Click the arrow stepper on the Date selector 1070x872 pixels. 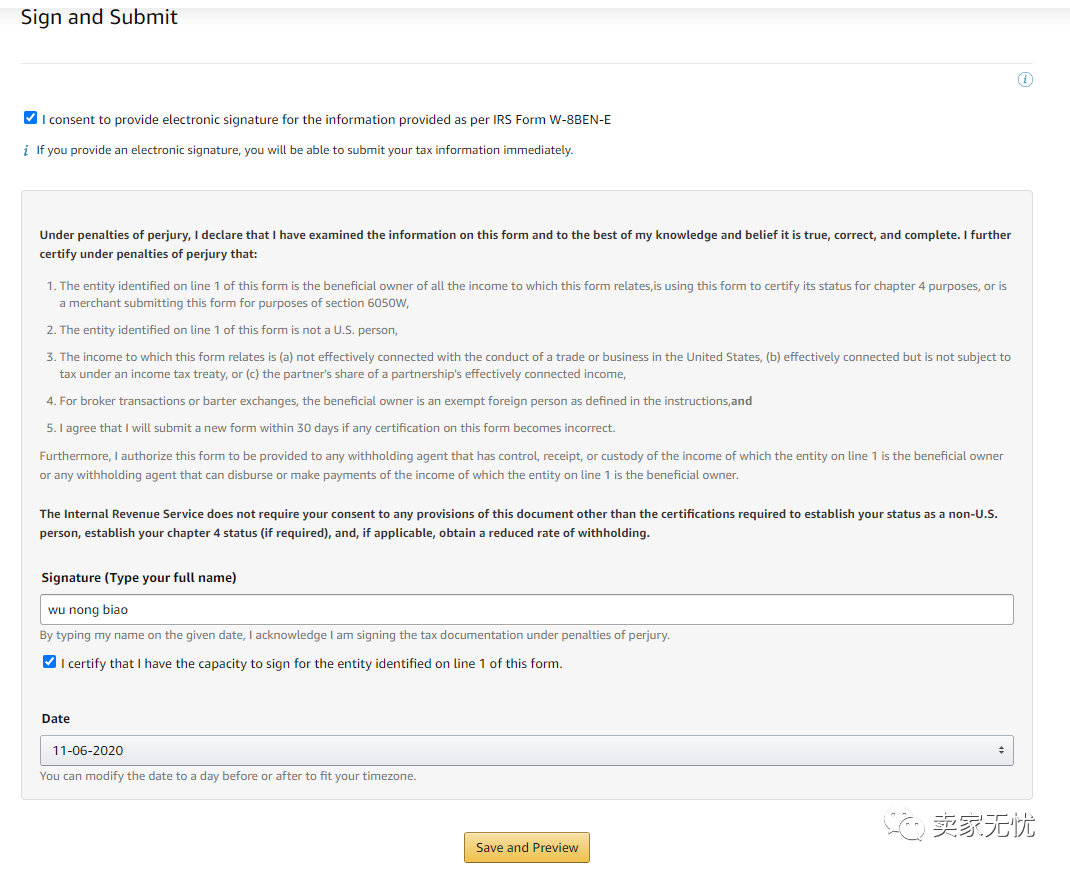tap(1001, 750)
